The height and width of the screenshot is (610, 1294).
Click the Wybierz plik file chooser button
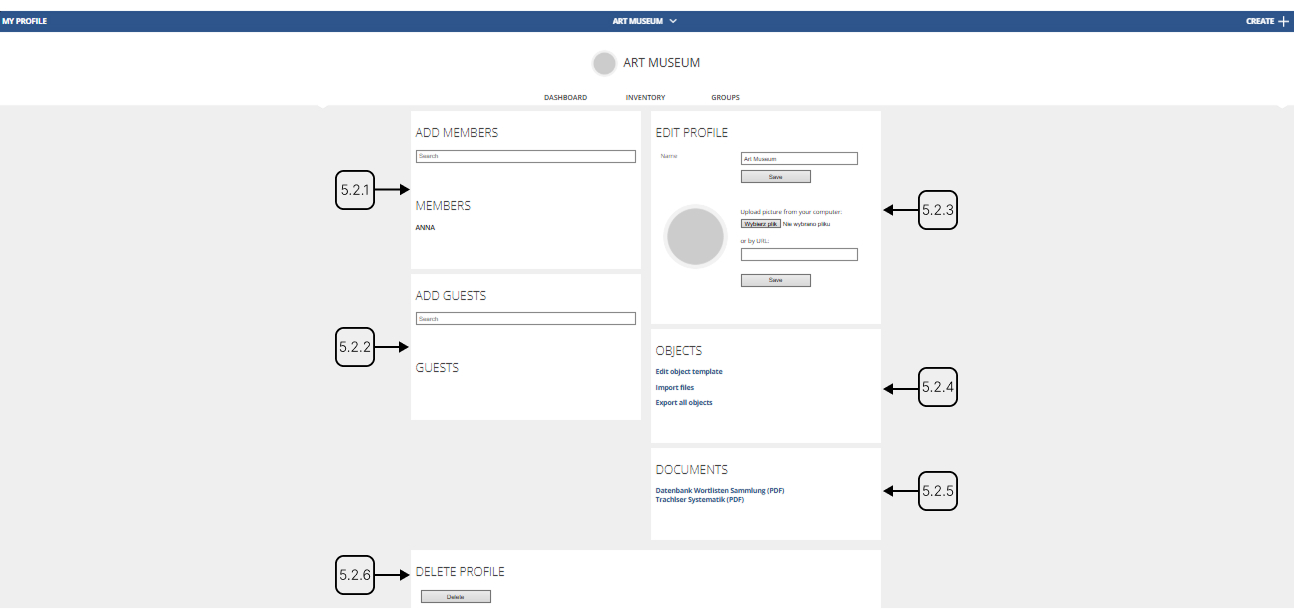(x=760, y=224)
